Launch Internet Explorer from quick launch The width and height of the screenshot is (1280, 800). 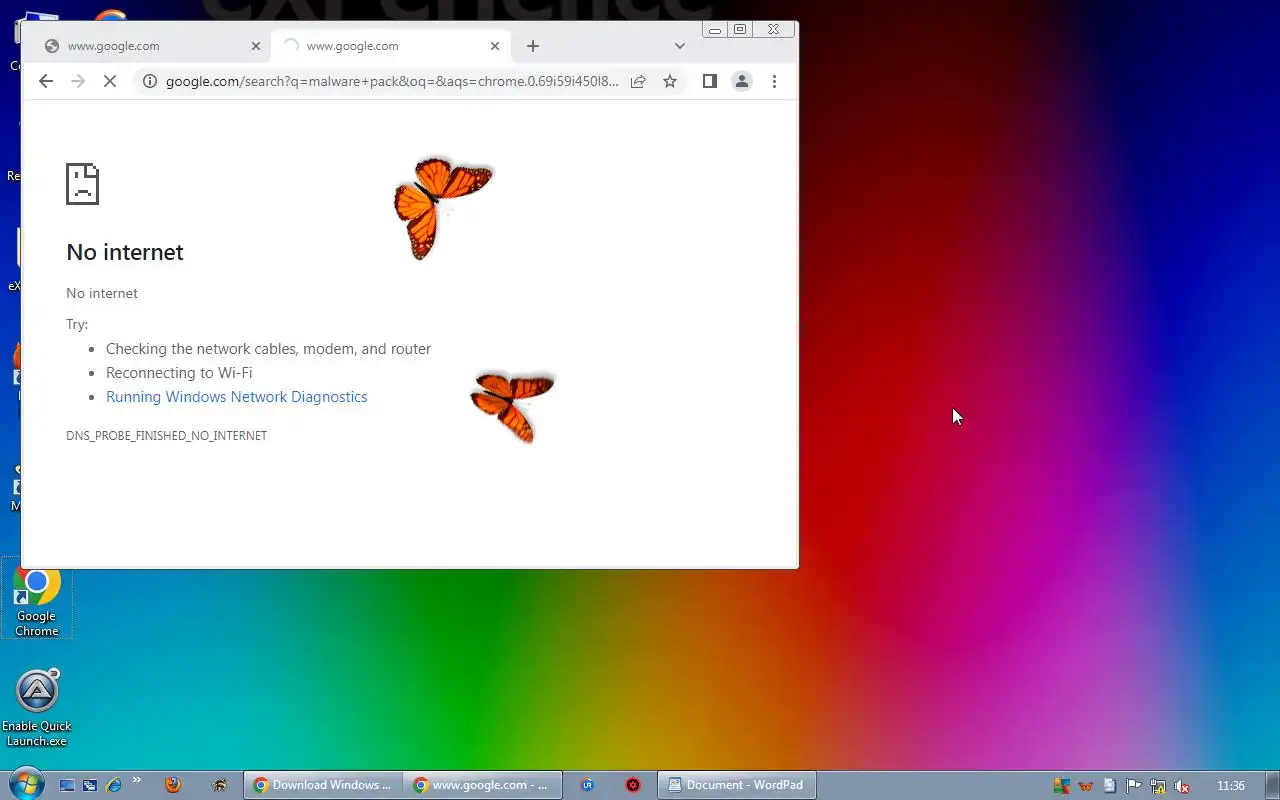tap(114, 786)
